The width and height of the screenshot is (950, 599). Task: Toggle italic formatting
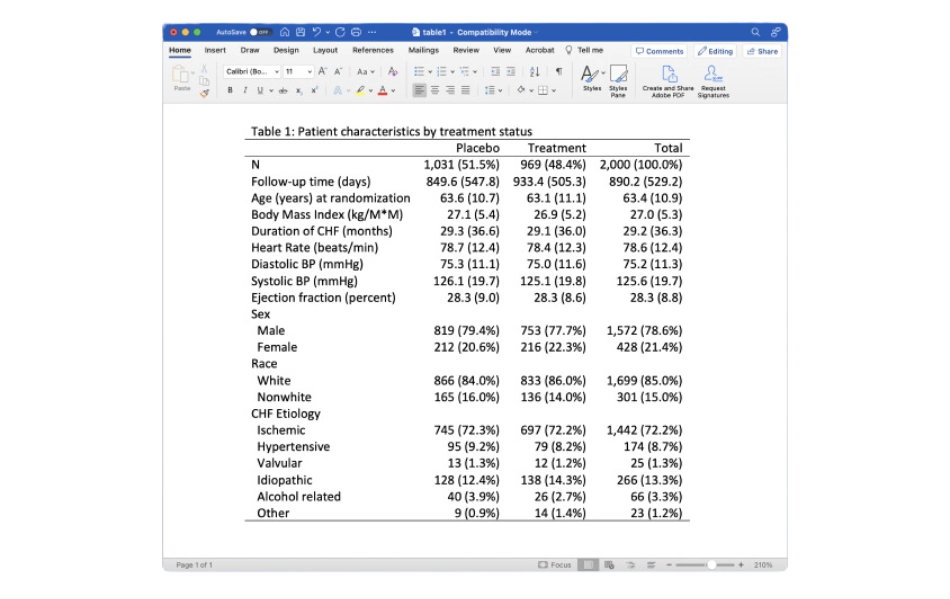click(x=244, y=90)
